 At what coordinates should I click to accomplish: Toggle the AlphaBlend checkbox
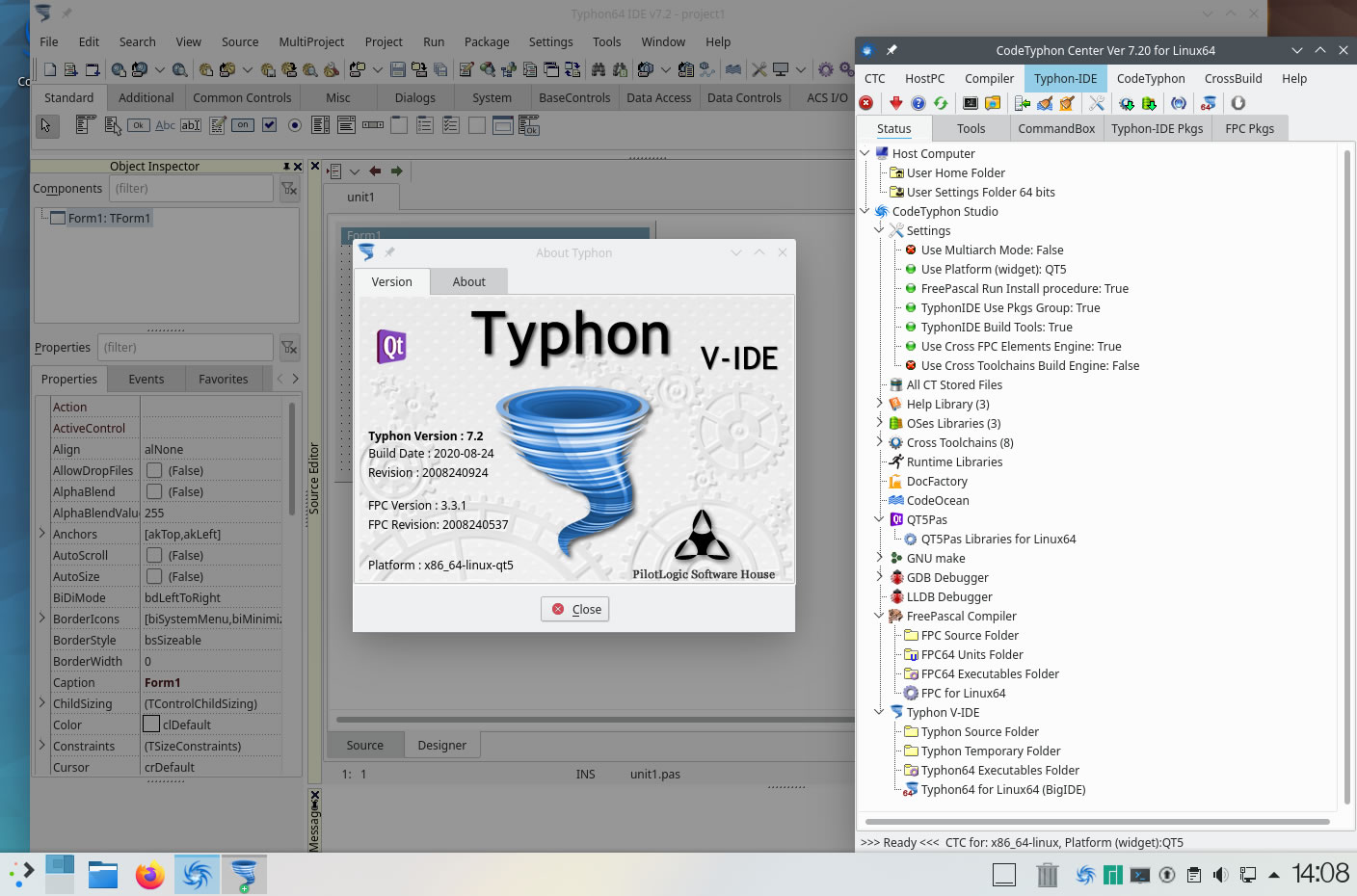(154, 491)
